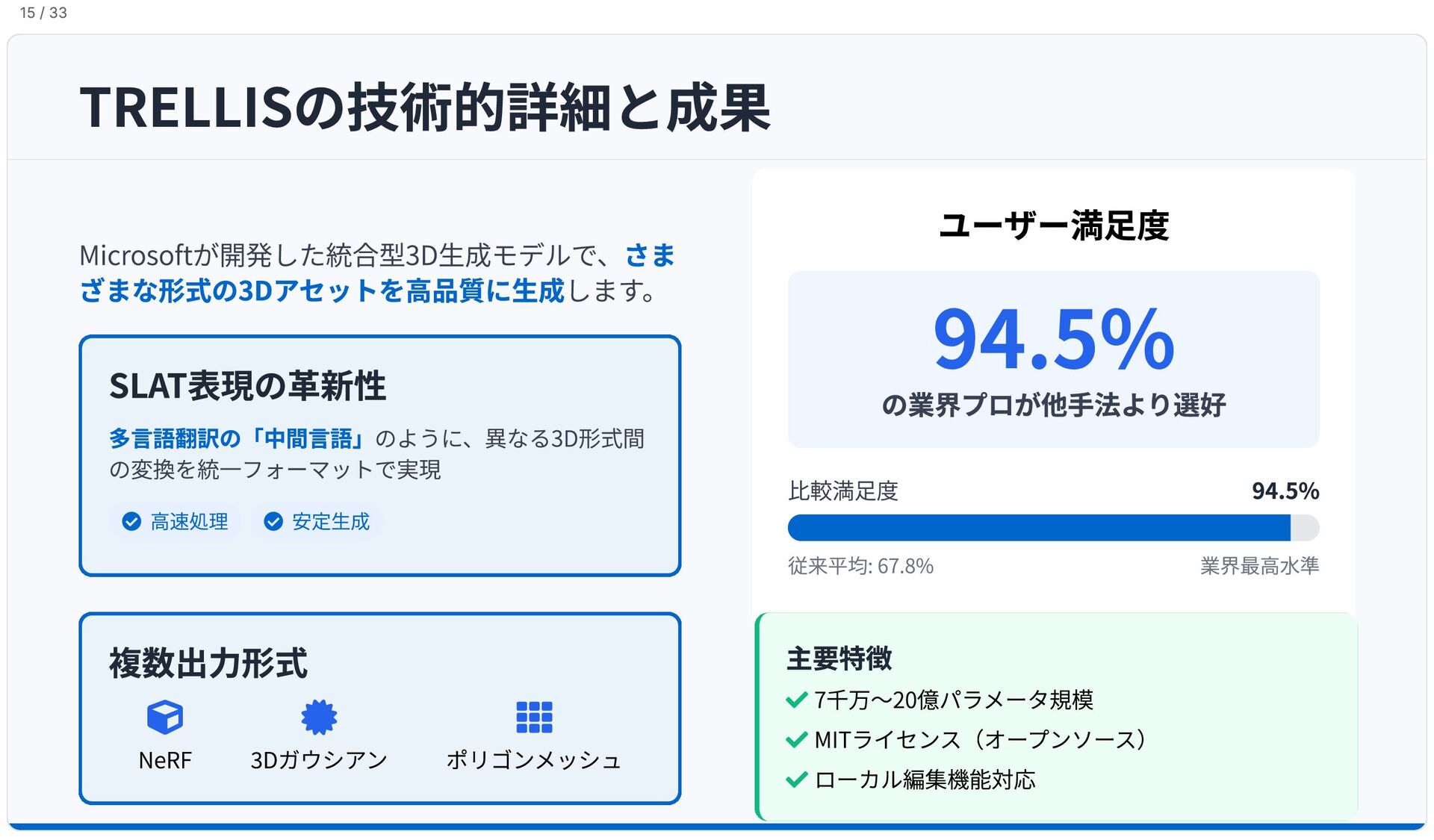Click the 比較満足度 progress bar
This screenshot has width=1434, height=840.
[1053, 528]
